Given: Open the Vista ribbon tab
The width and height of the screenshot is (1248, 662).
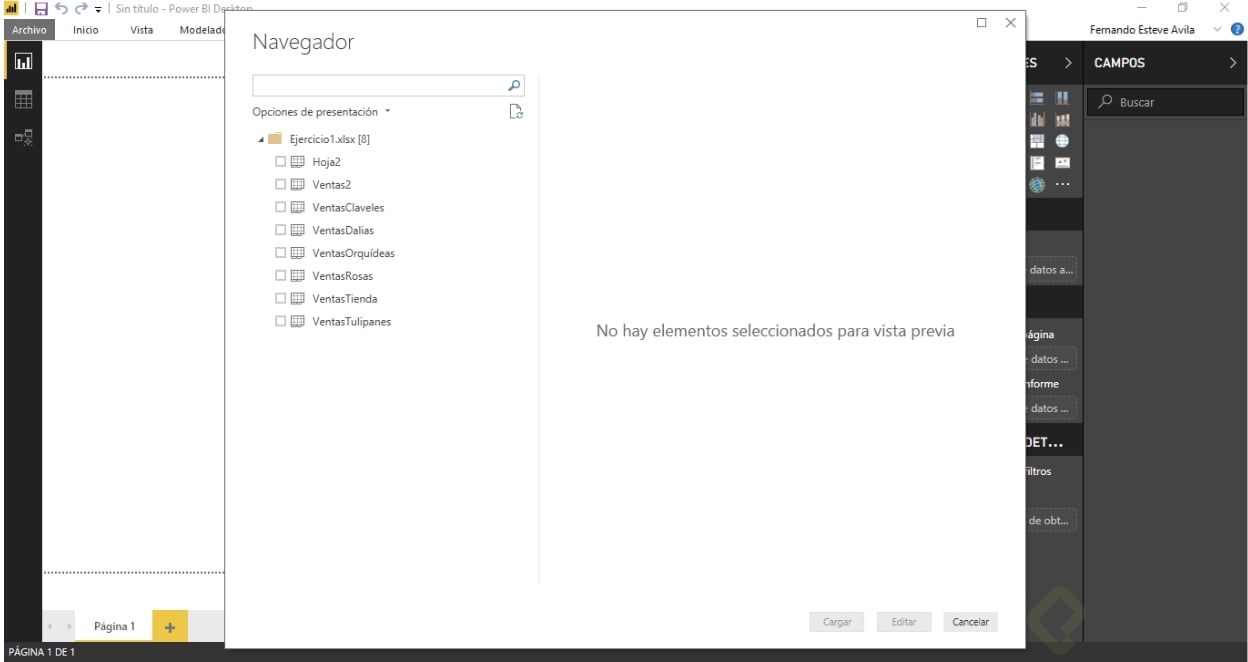Looking at the screenshot, I should [x=142, y=30].
